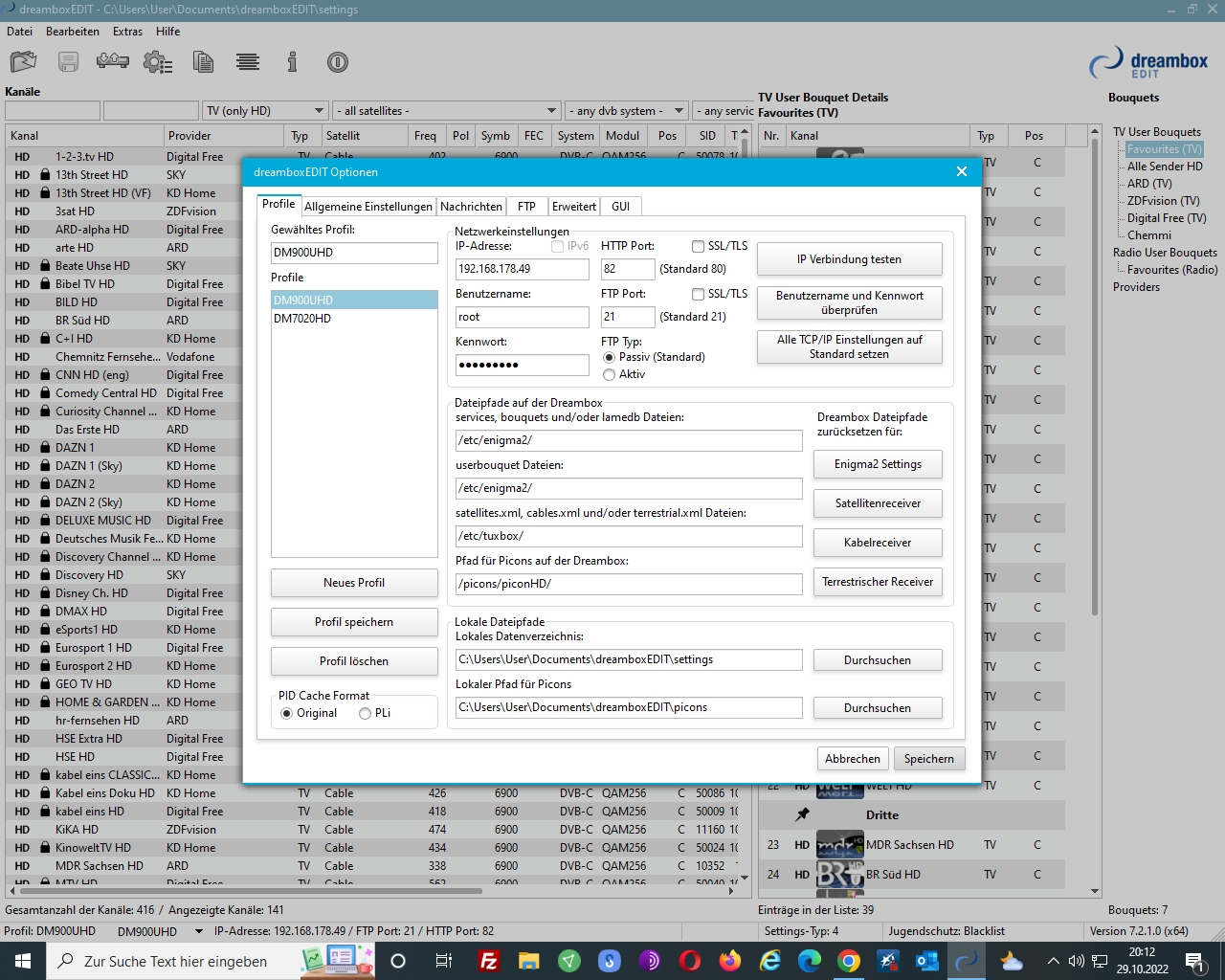
Task: Click the Speichern button
Action: pos(929,759)
